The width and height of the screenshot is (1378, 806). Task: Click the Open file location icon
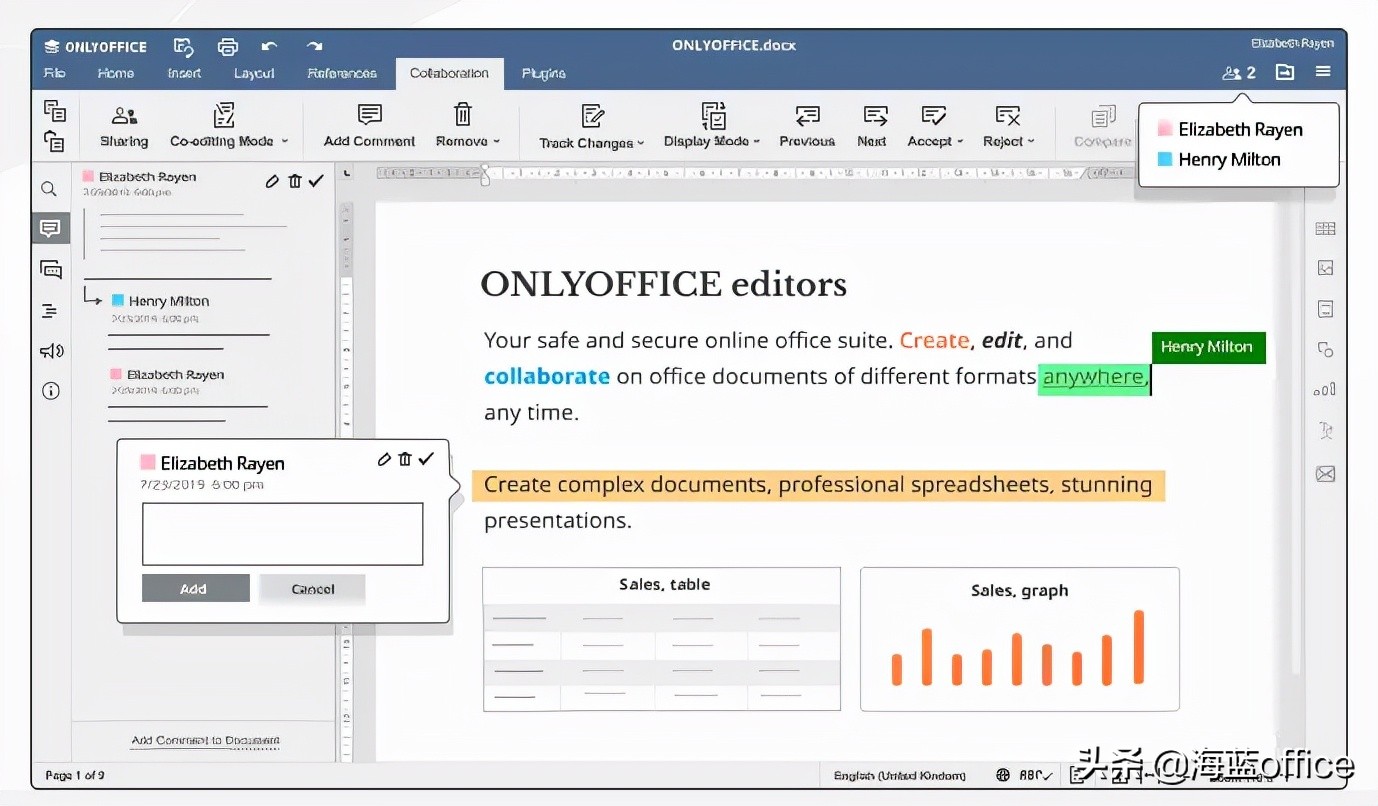pyautogui.click(x=1284, y=72)
